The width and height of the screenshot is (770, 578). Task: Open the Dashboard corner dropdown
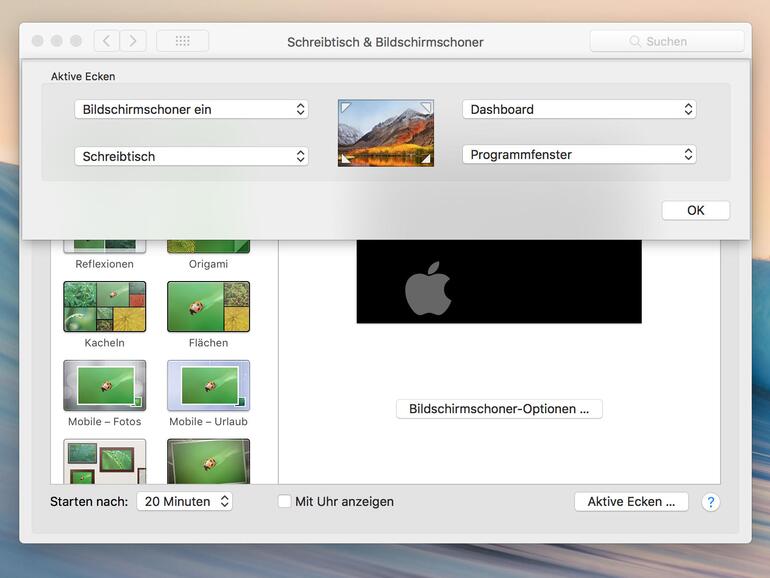(579, 109)
